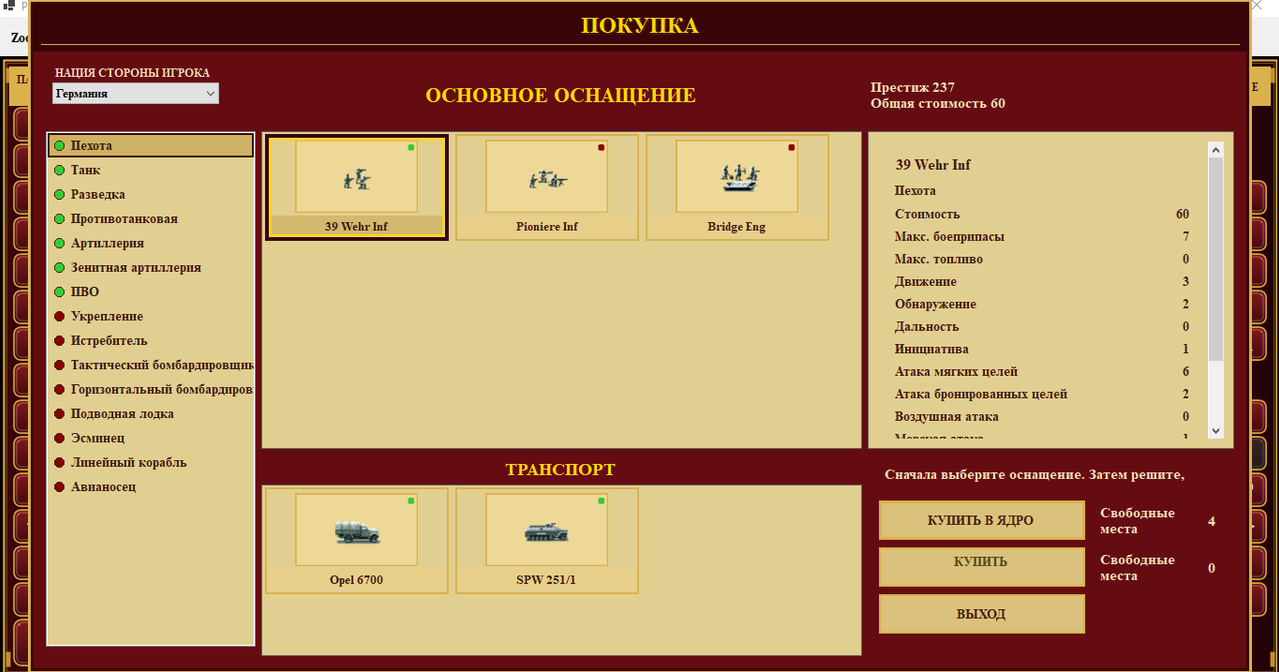1279x672 pixels.
Task: Select the Подводная лодка unit class
Action: pyautogui.click(x=151, y=414)
